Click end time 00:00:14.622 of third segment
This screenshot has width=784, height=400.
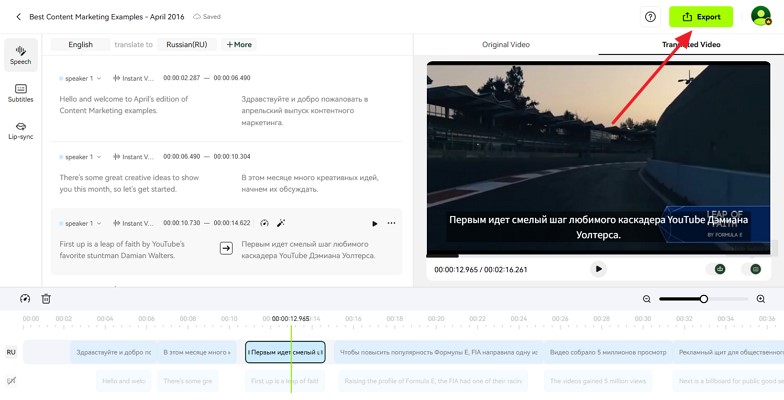pyautogui.click(x=232, y=223)
